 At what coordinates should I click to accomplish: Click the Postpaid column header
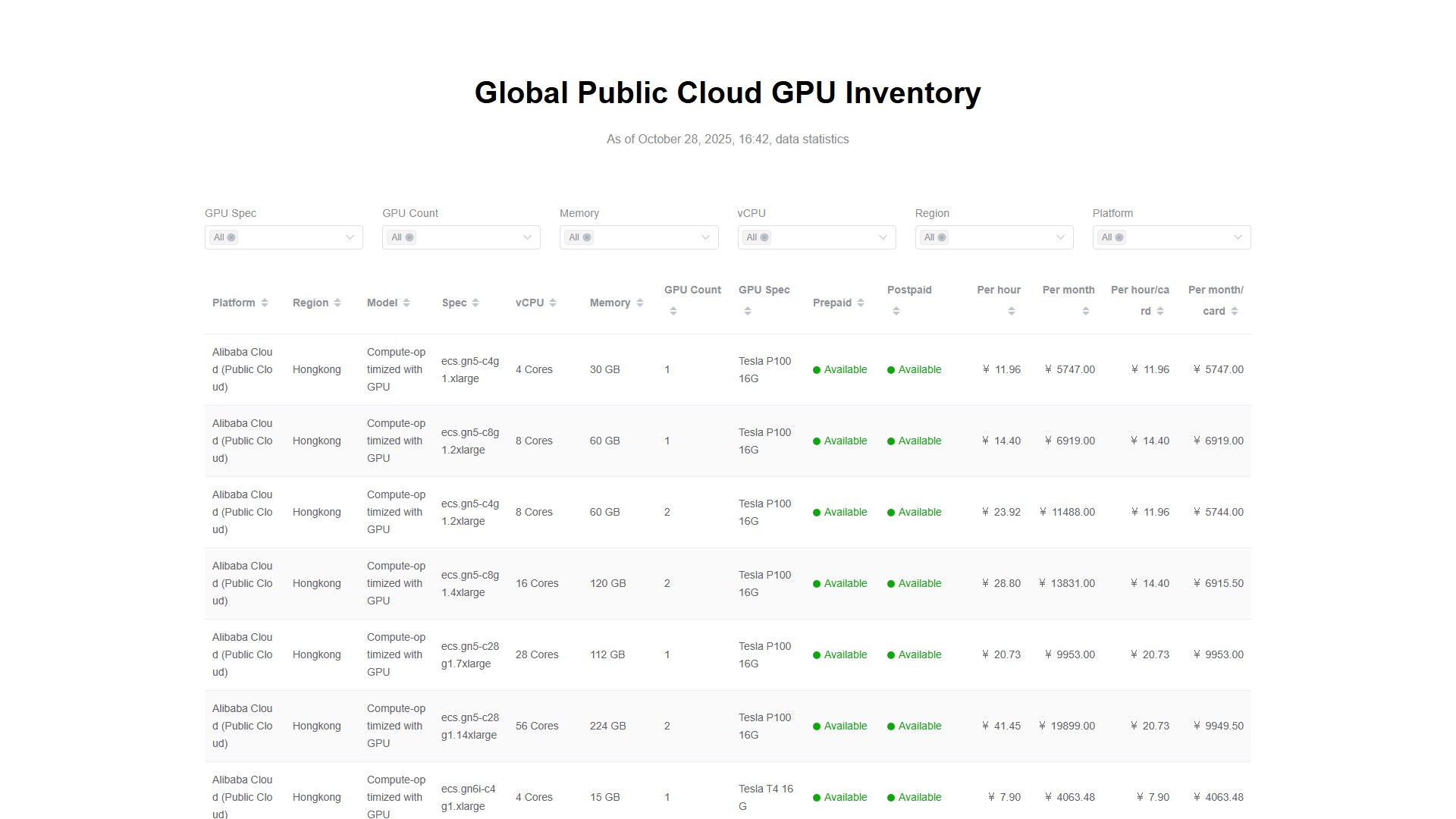(909, 290)
